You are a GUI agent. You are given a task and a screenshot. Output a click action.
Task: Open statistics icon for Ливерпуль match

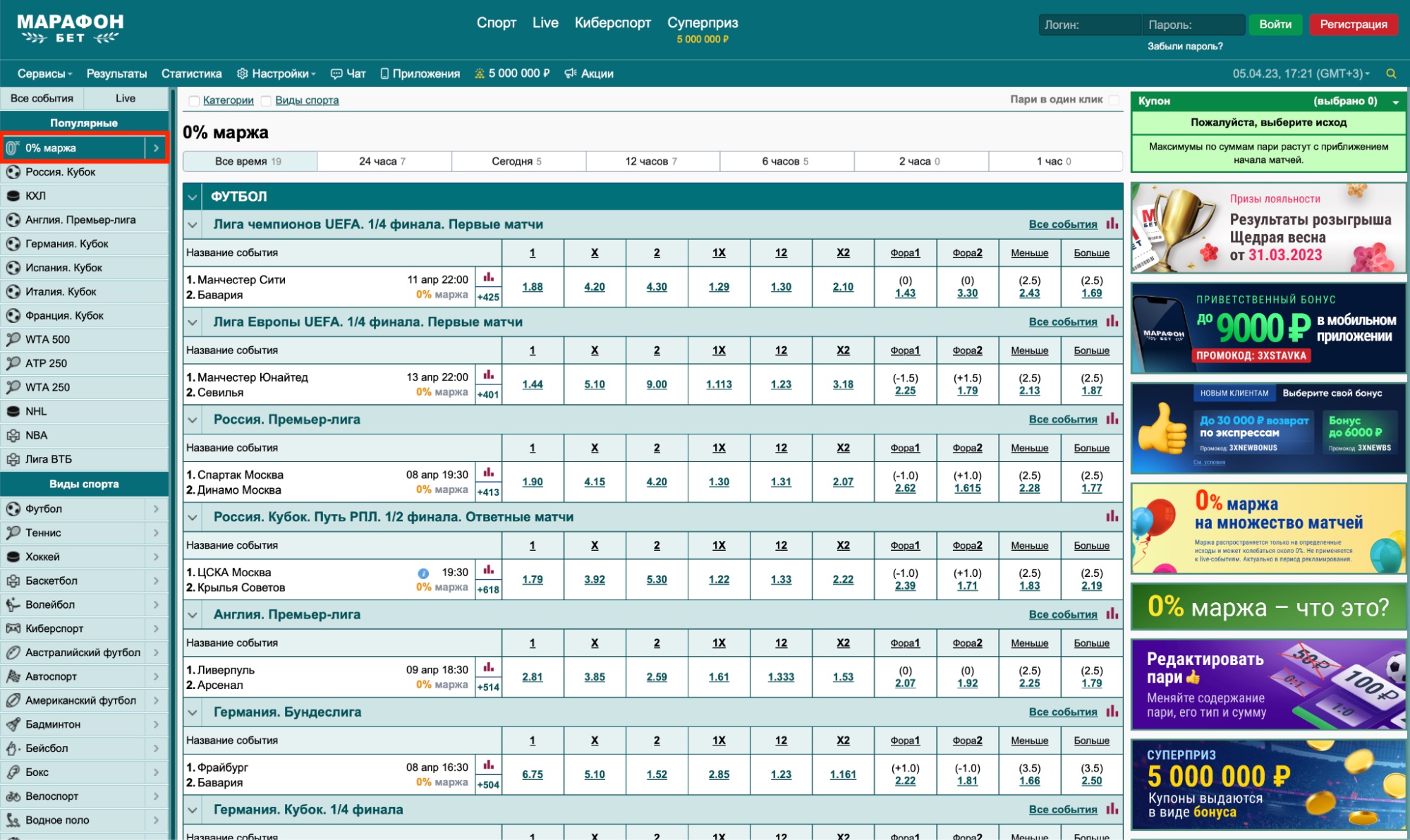point(488,666)
